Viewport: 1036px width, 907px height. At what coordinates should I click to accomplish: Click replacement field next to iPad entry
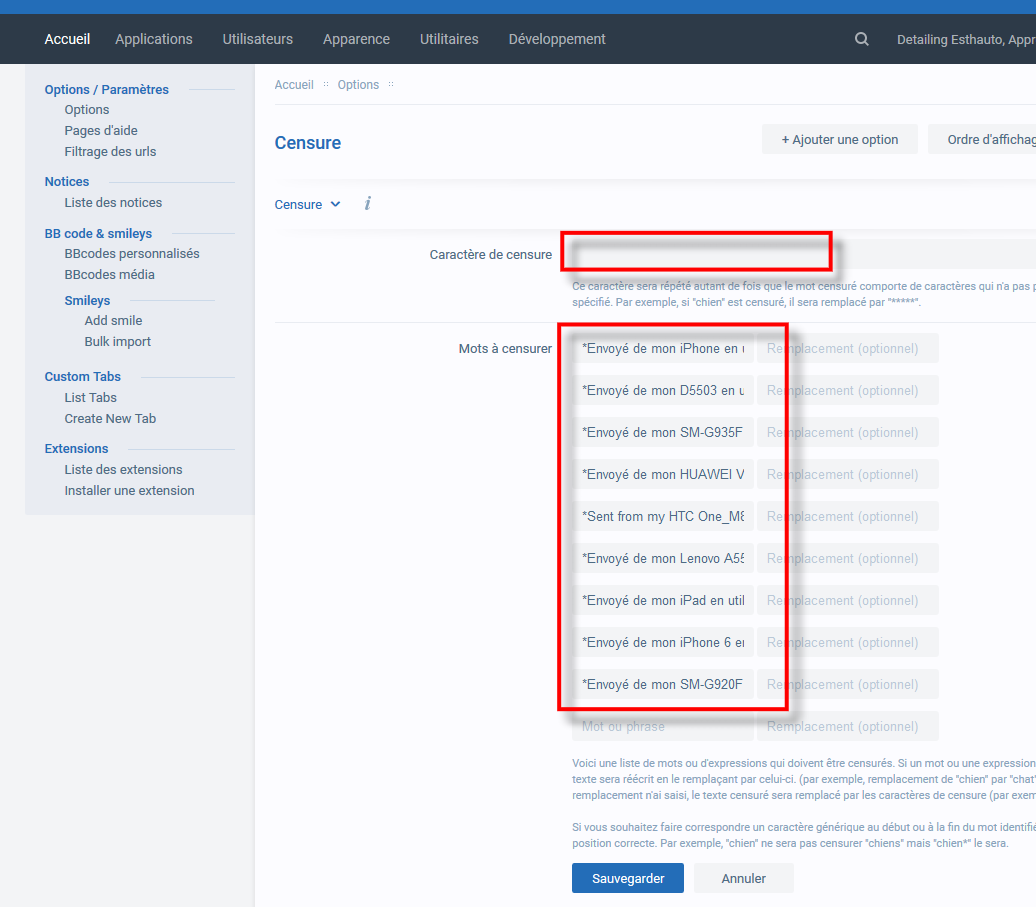tap(848, 600)
